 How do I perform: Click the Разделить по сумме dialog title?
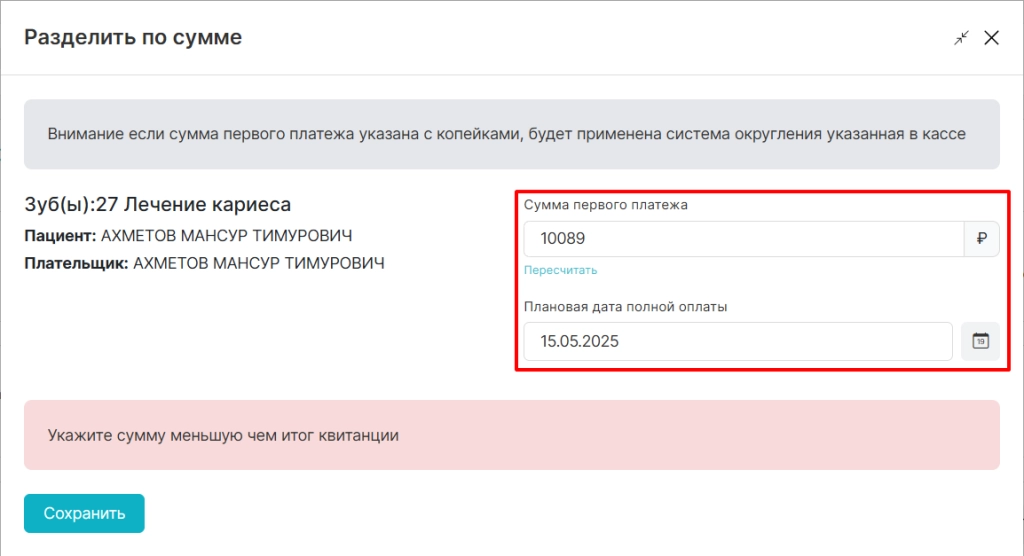(133, 37)
